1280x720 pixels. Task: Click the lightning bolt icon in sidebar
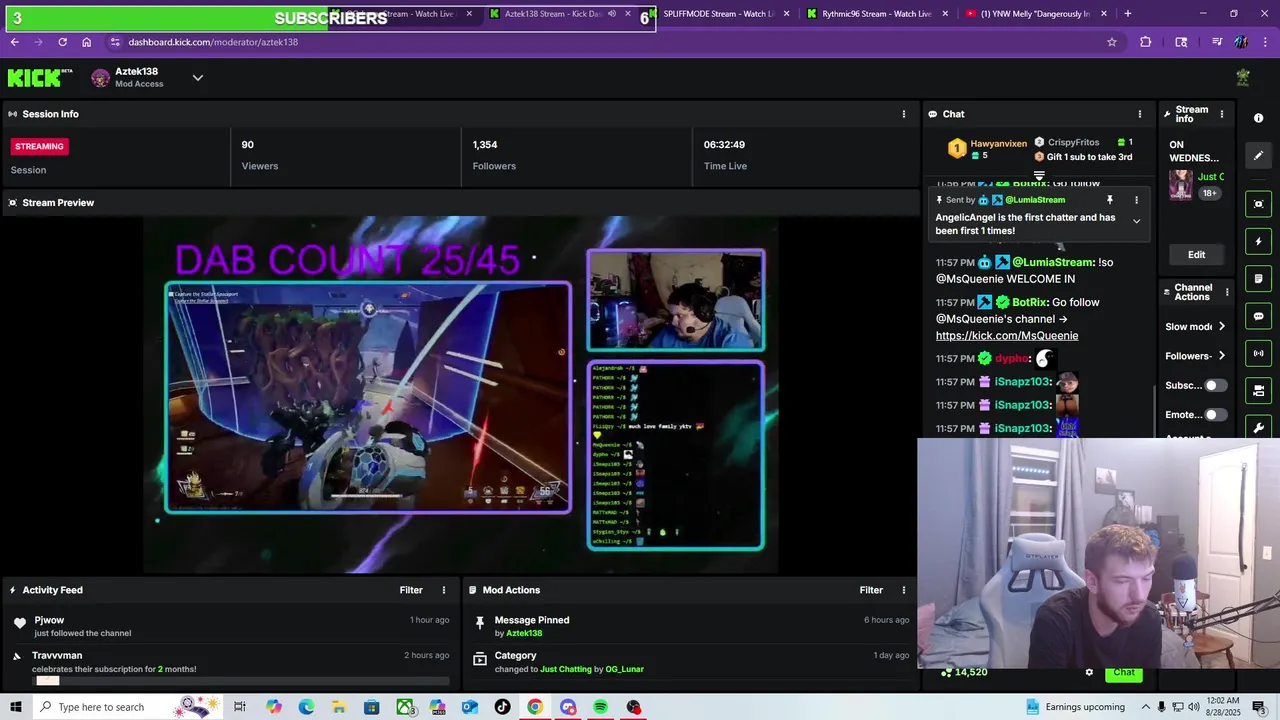(x=1258, y=241)
